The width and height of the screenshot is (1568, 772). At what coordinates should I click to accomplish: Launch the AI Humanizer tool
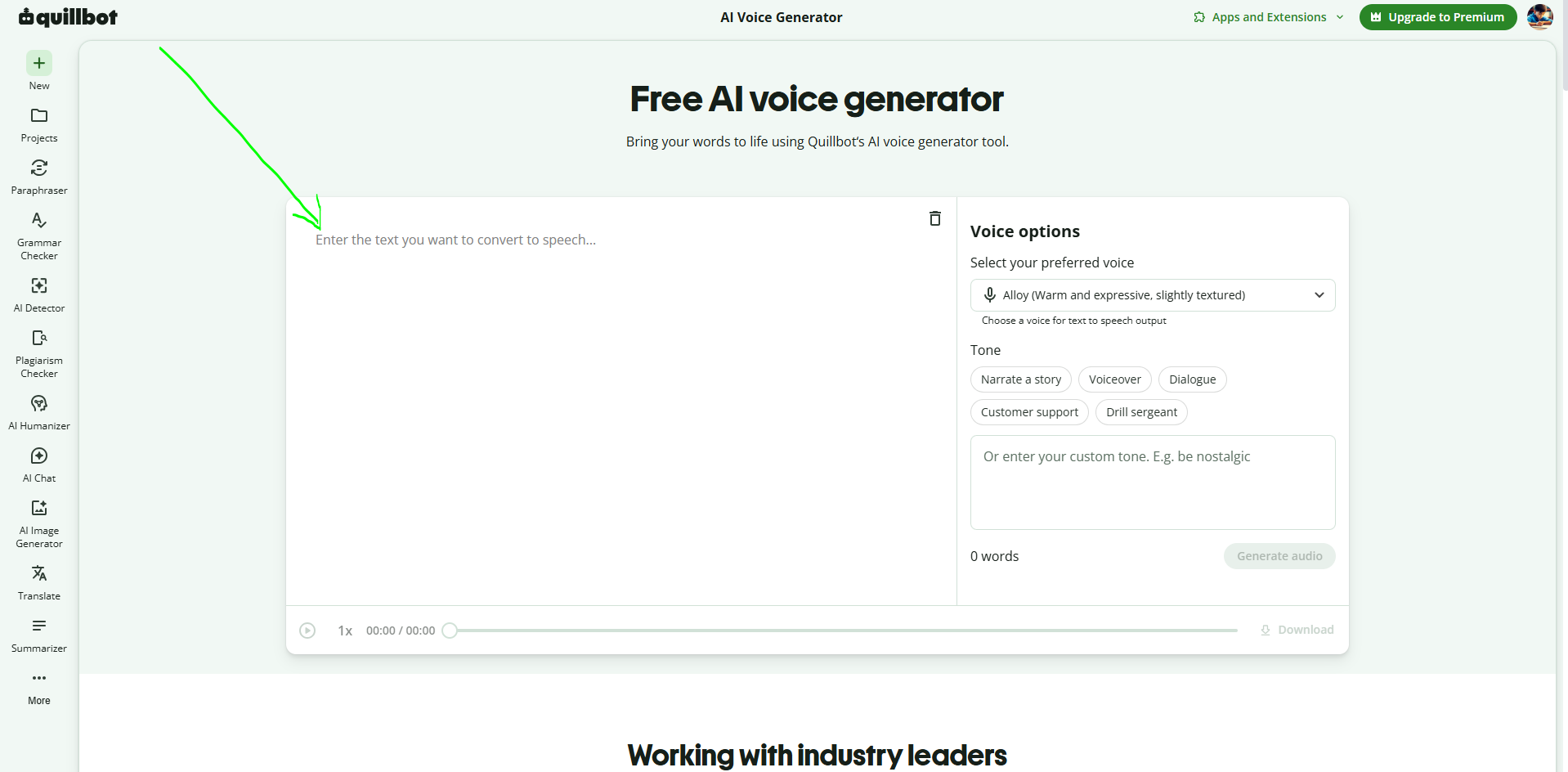39,412
